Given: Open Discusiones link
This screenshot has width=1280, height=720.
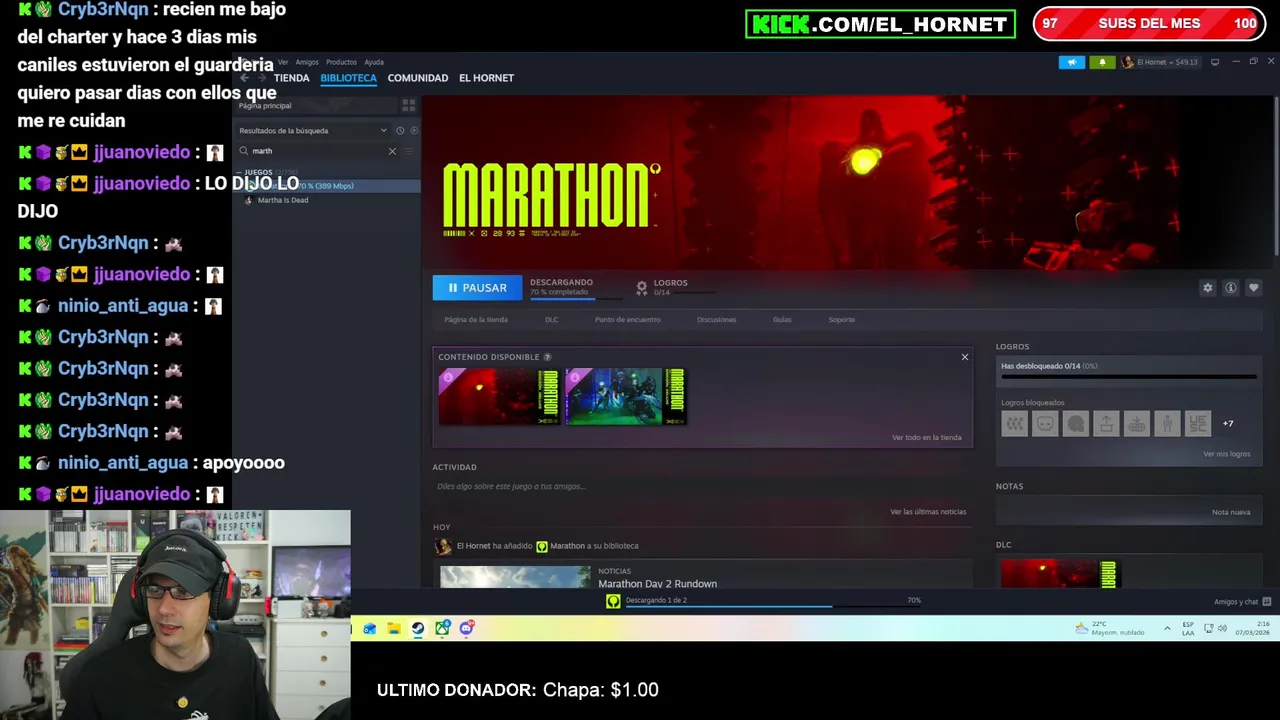Looking at the screenshot, I should (x=716, y=320).
